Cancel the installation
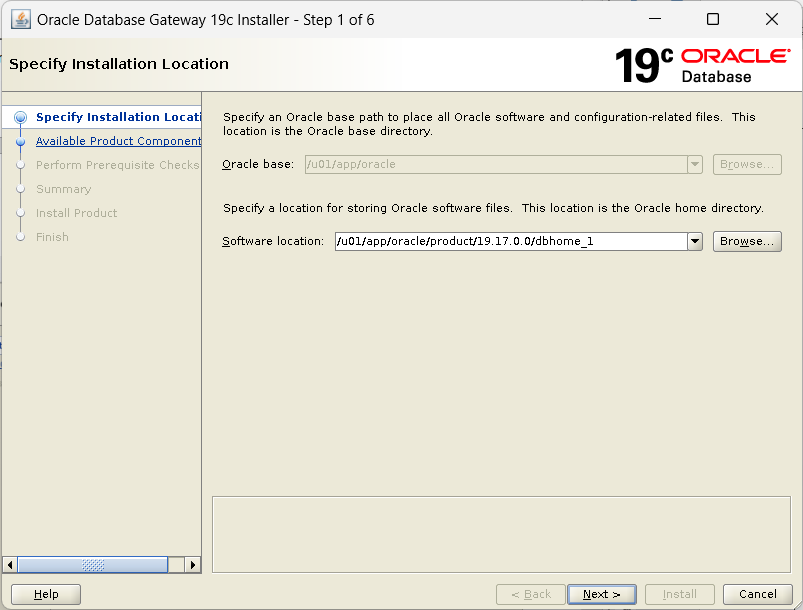 757,594
